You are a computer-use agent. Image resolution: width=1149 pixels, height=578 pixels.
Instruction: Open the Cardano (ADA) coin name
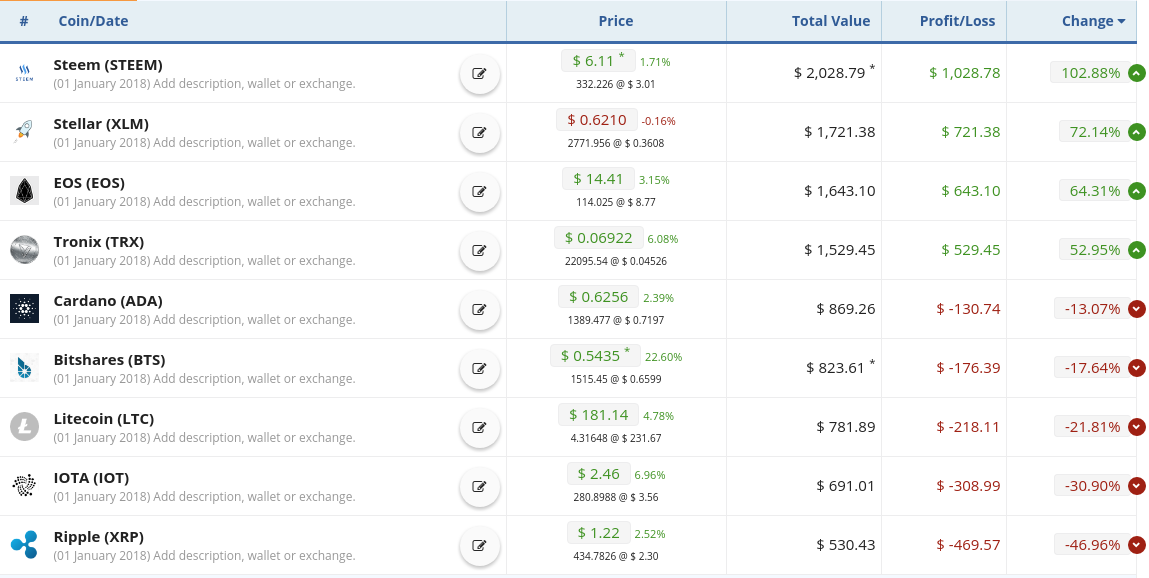pos(108,301)
